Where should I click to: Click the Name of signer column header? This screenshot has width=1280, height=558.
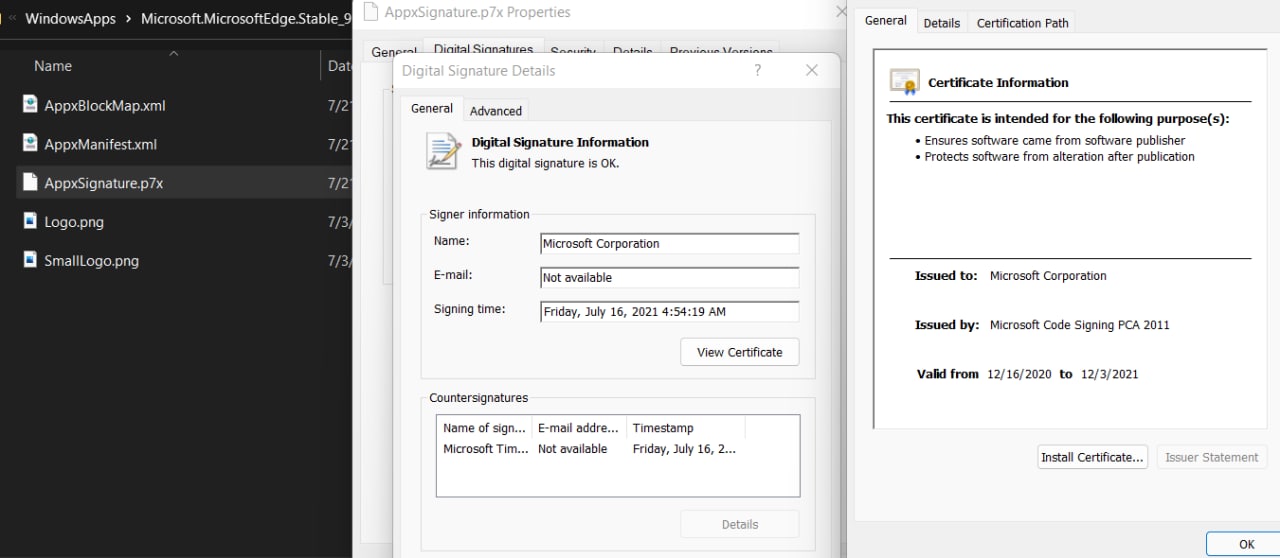click(484, 428)
